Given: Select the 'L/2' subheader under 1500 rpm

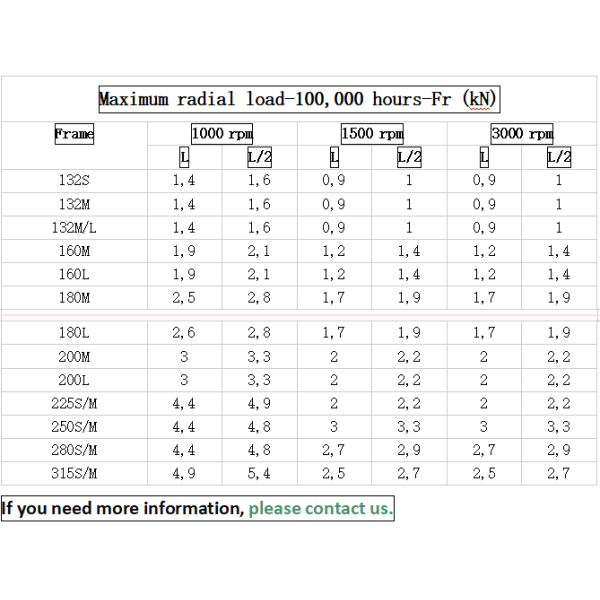Looking at the screenshot, I should (409, 157).
